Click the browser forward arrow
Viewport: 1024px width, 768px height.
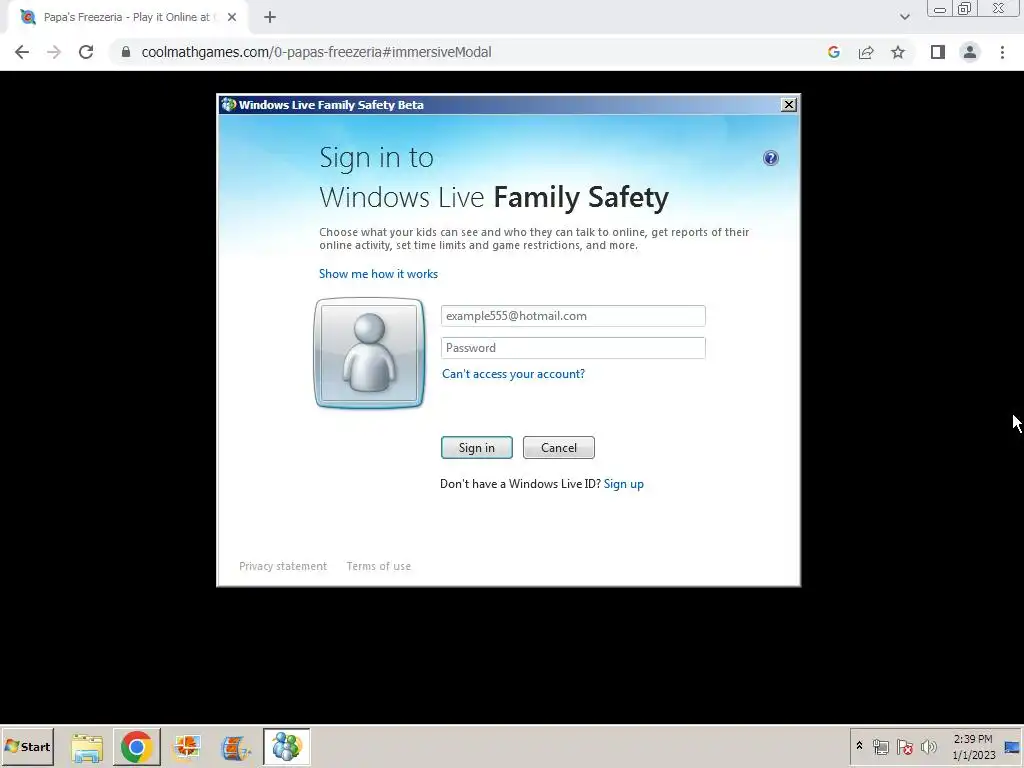click(54, 52)
